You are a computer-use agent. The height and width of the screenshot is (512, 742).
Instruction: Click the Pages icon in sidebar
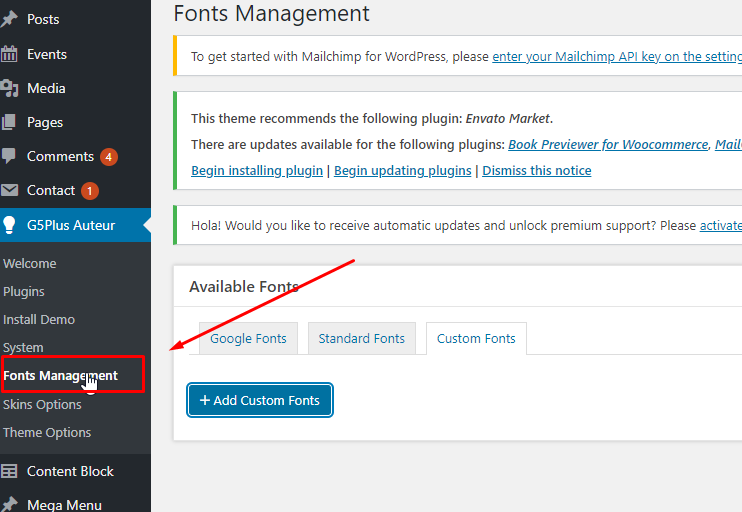point(10,122)
